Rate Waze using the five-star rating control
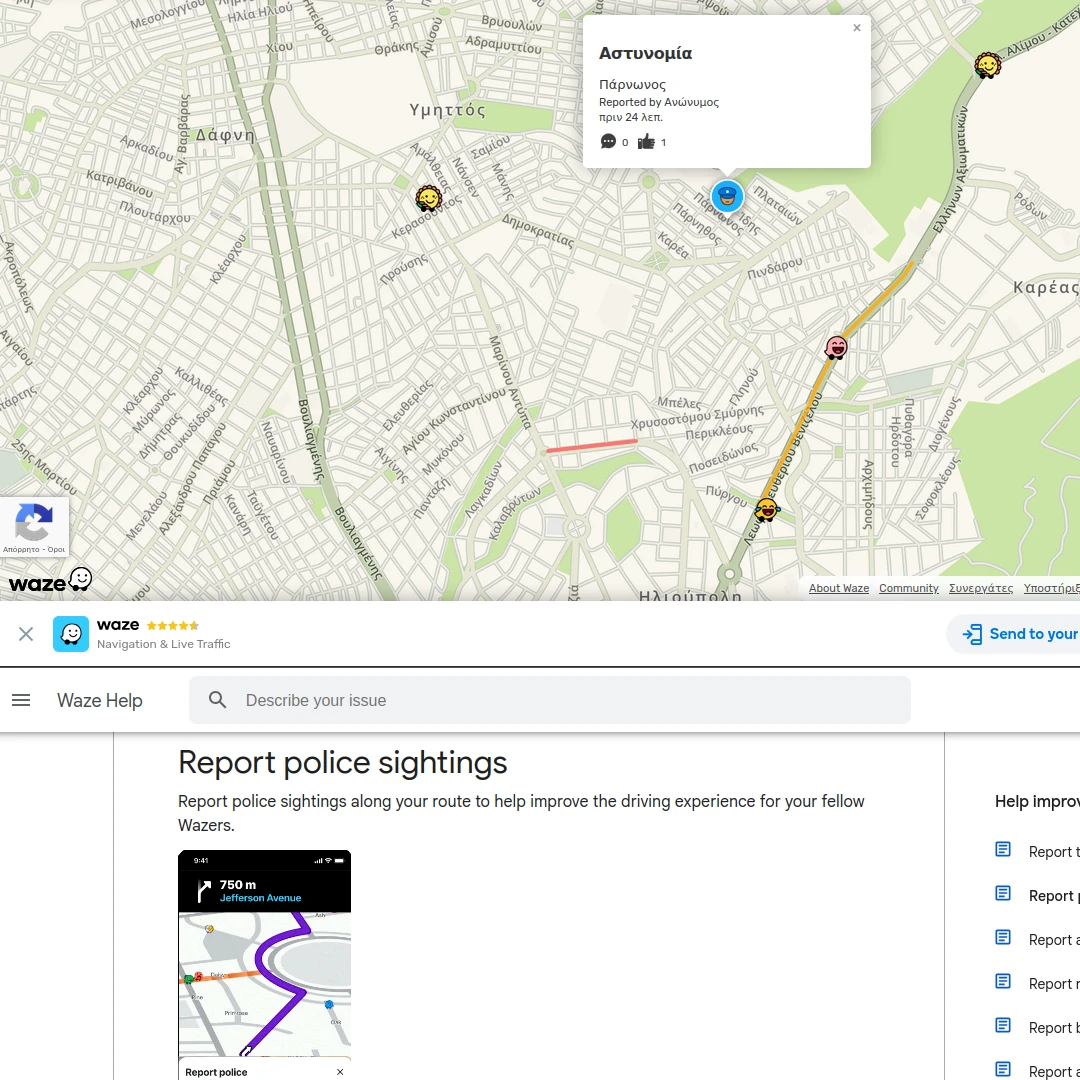 (171, 625)
